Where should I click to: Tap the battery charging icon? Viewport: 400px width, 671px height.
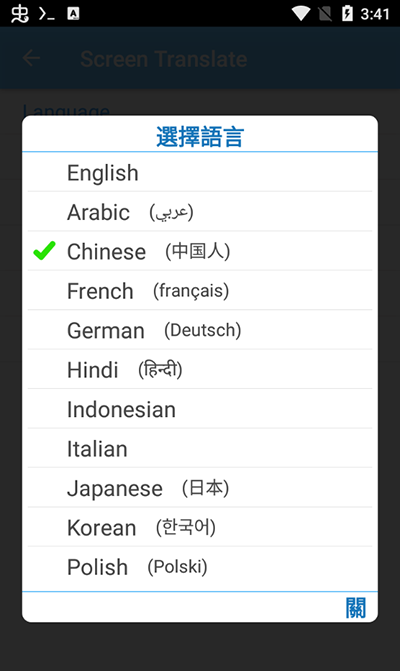[x=347, y=13]
